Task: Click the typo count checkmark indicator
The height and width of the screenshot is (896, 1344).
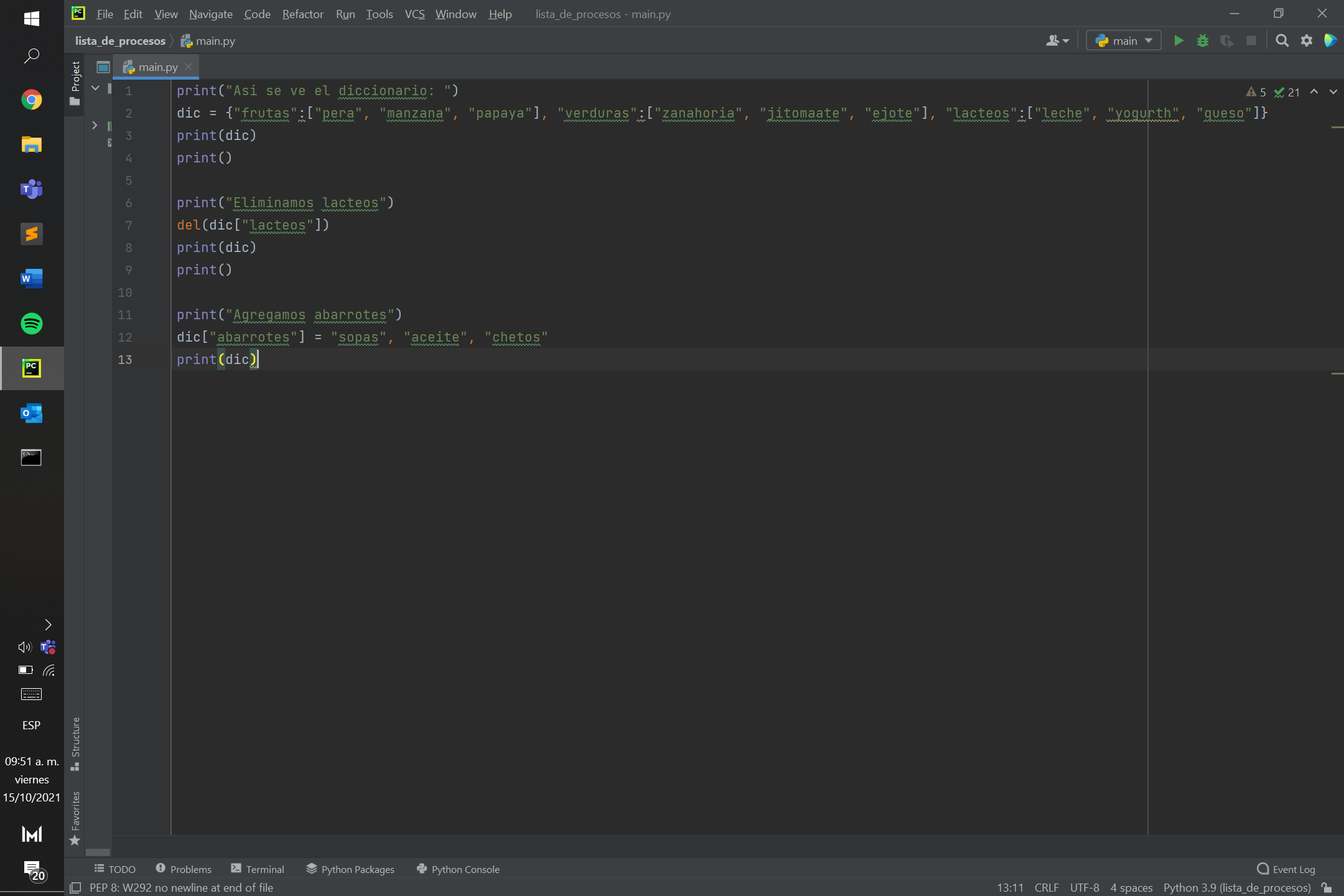Action: (1287, 92)
